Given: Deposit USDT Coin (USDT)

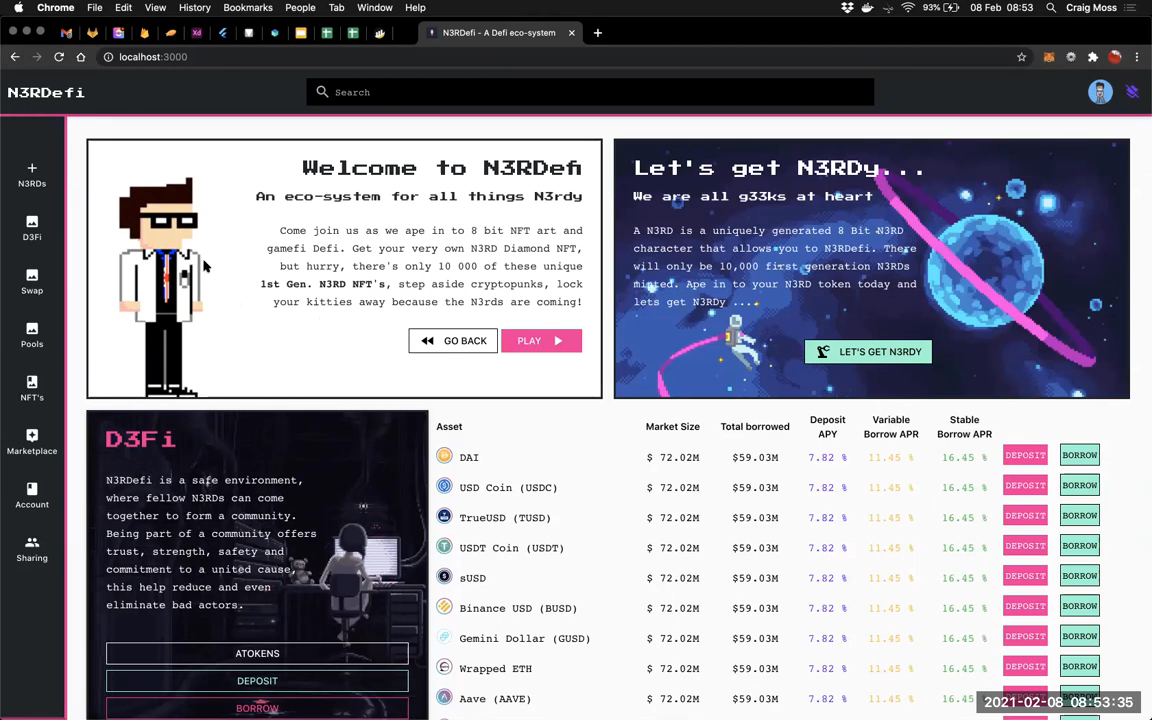Looking at the screenshot, I should (1026, 545).
